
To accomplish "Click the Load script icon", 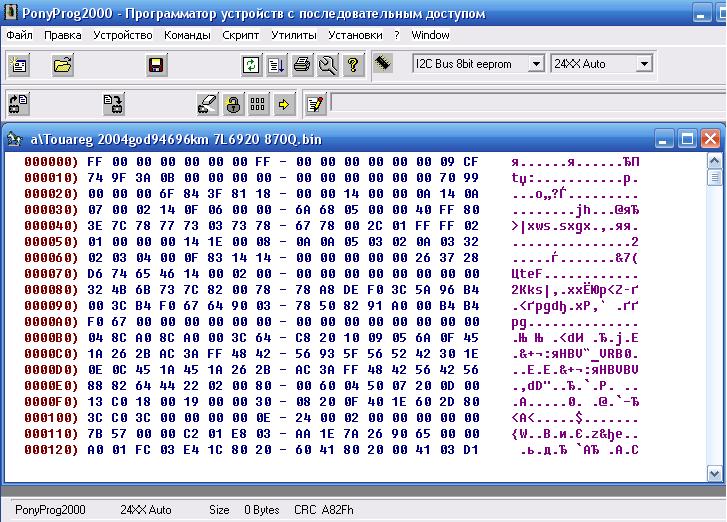I will coord(277,65).
